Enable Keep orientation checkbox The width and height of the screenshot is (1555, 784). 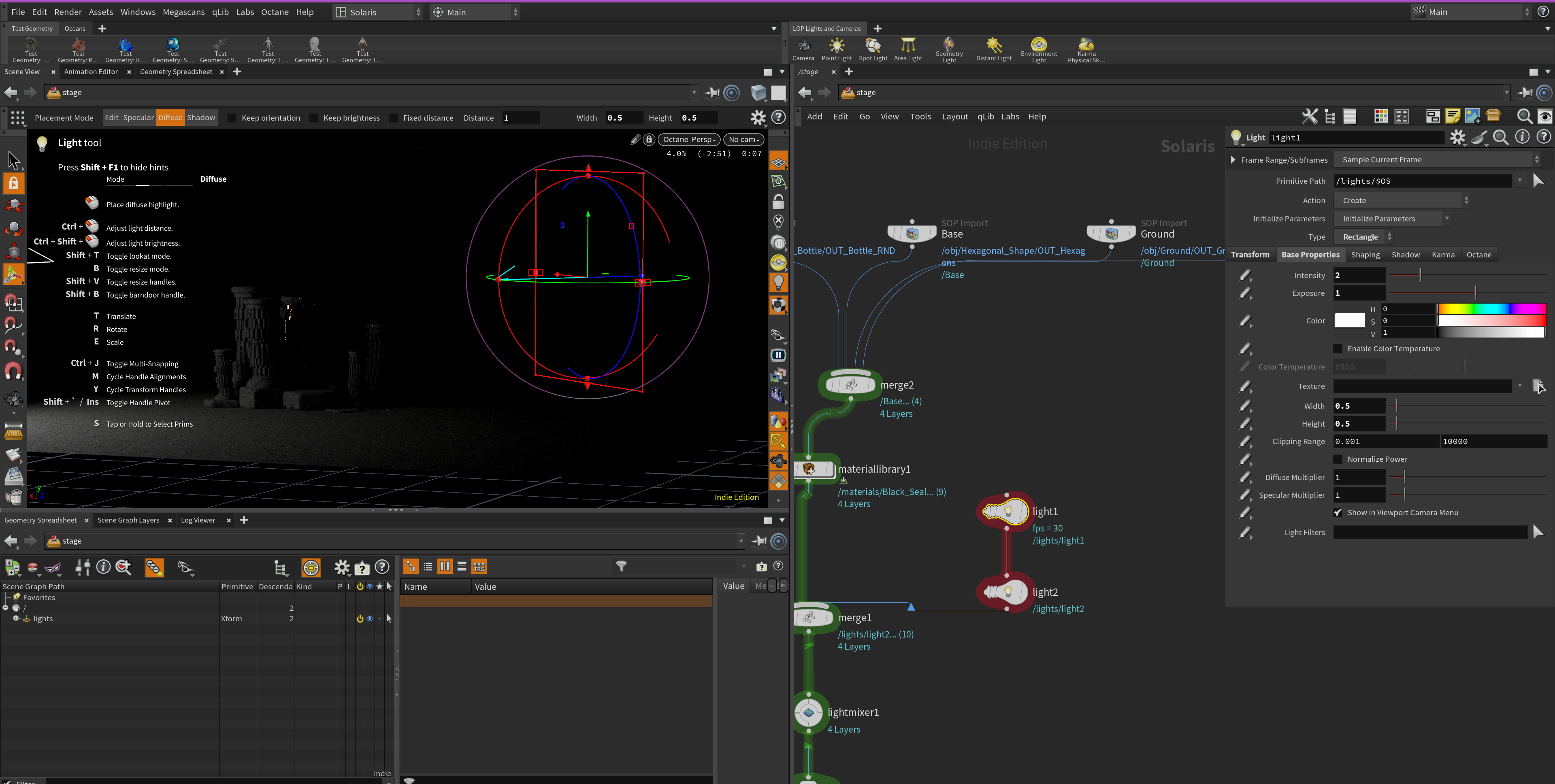tap(232, 118)
